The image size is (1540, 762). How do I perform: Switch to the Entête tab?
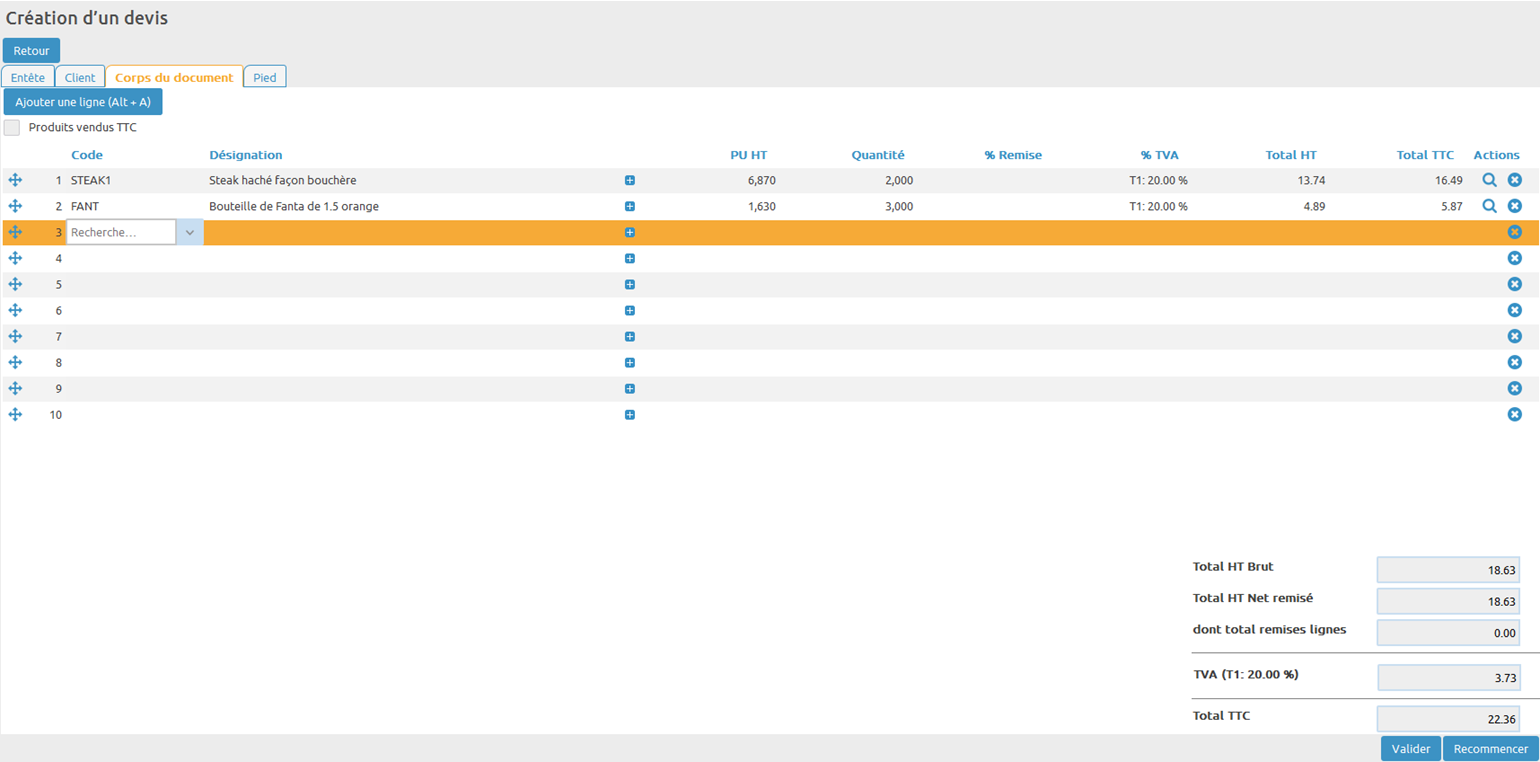point(28,78)
